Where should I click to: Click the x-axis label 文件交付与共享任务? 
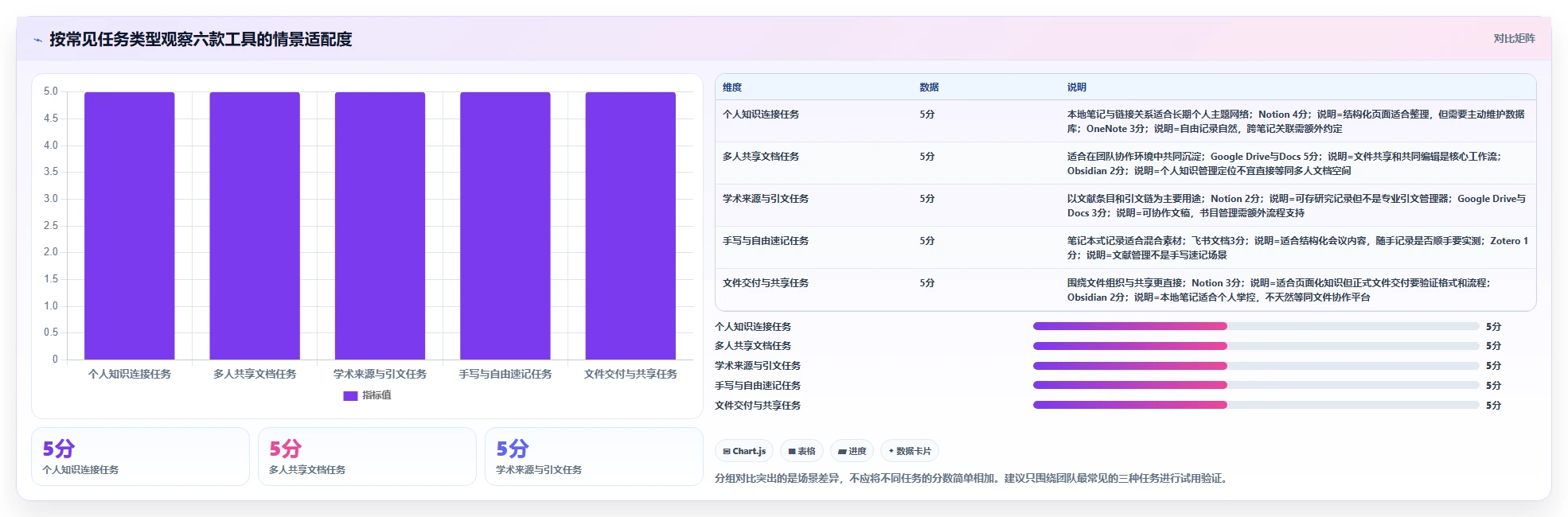[x=630, y=374]
